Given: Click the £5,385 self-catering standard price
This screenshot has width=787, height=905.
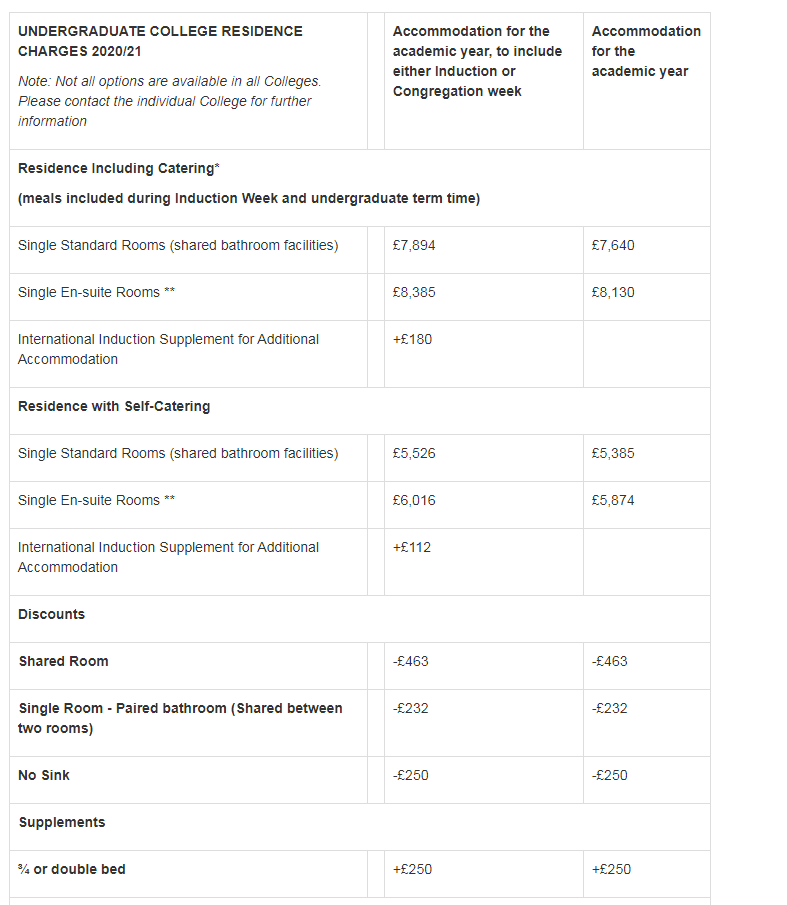Looking at the screenshot, I should coord(612,454).
